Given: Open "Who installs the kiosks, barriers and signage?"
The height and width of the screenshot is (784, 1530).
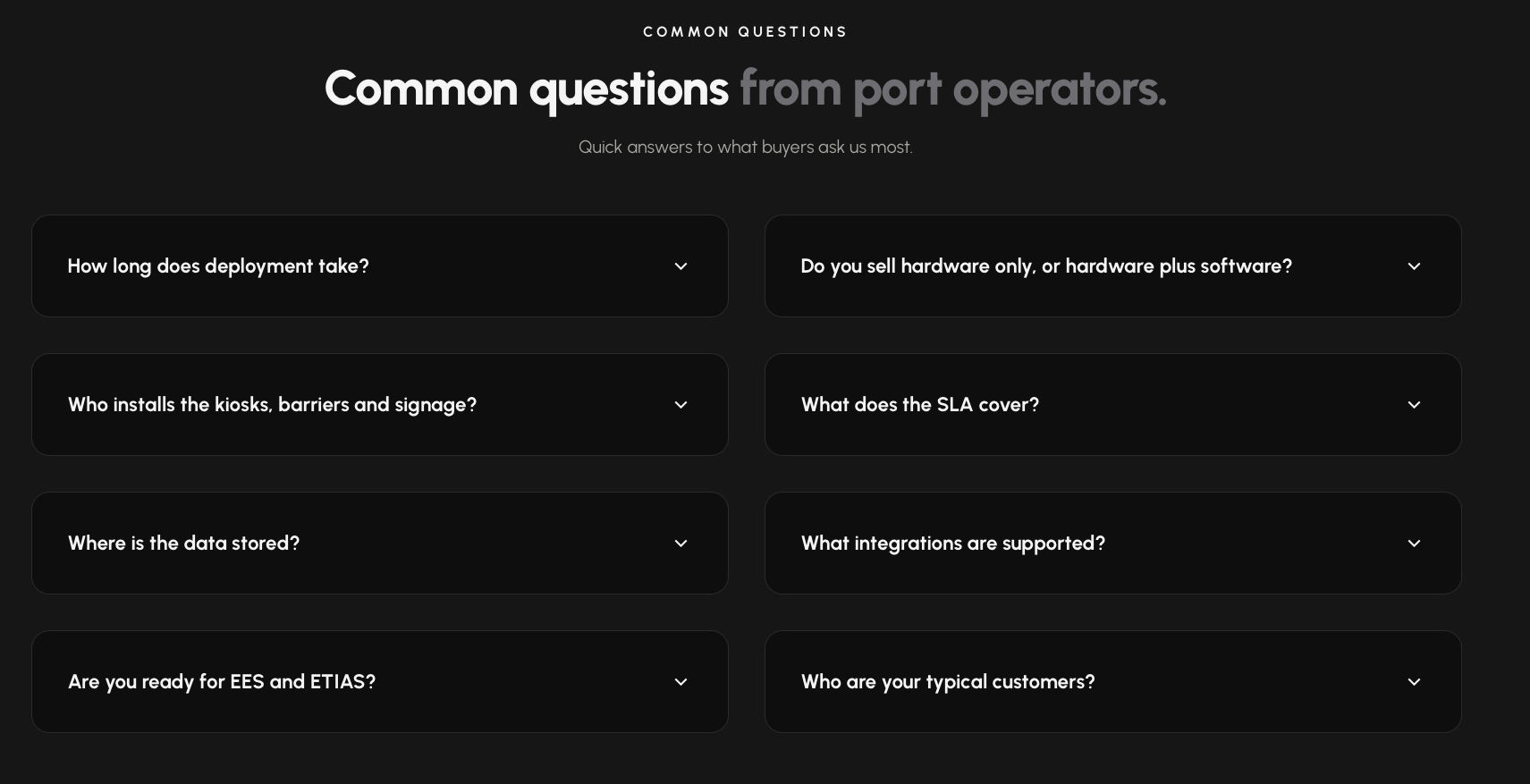Looking at the screenshot, I should click(380, 404).
